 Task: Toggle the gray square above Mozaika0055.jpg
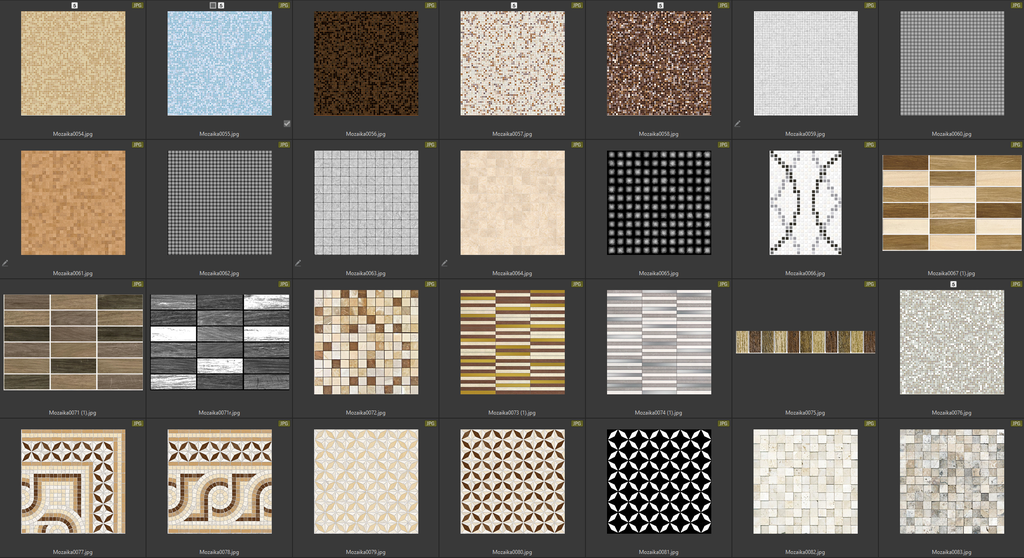pos(213,5)
